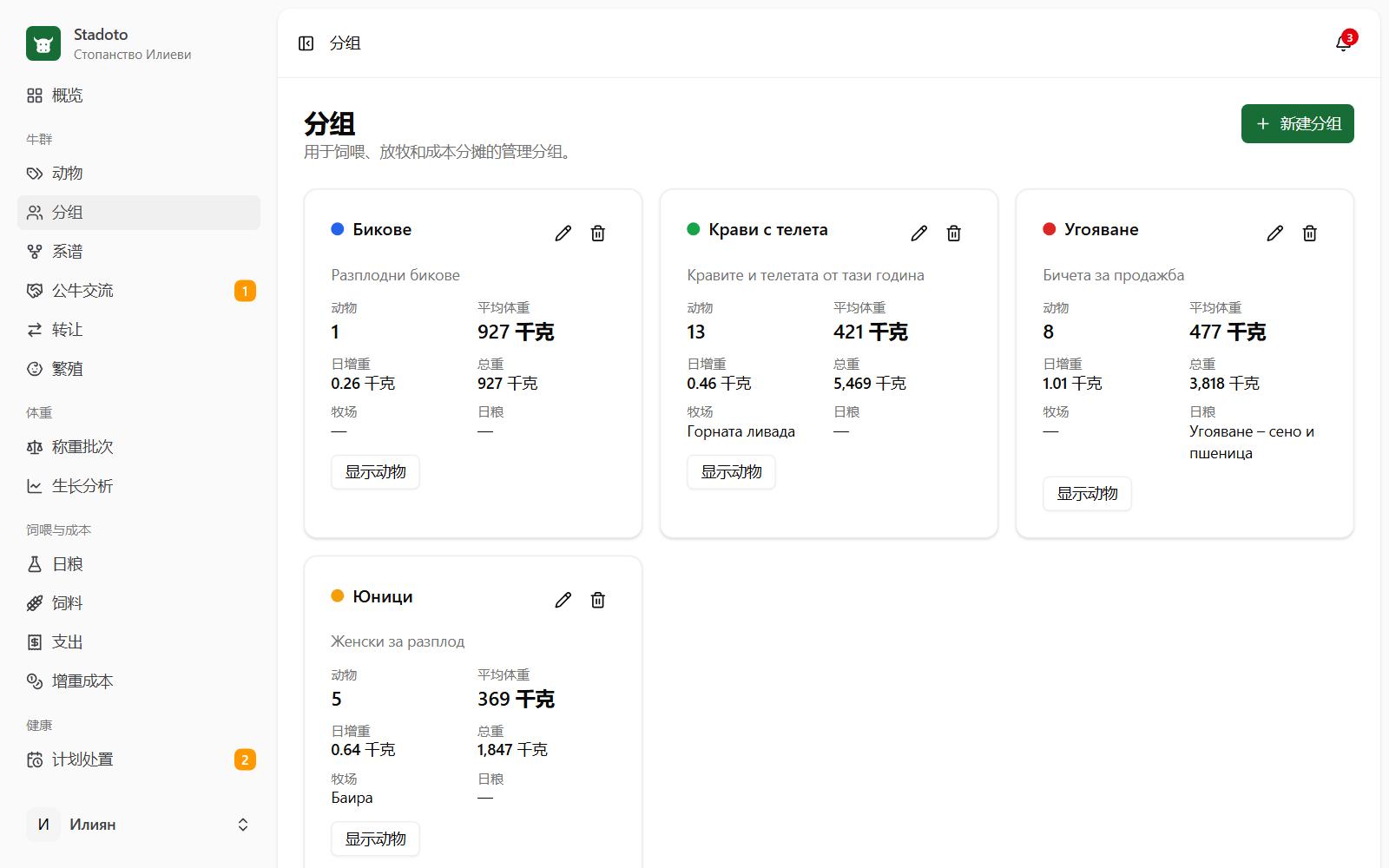Click Угояване – сено и пшеница ration

click(x=1252, y=442)
